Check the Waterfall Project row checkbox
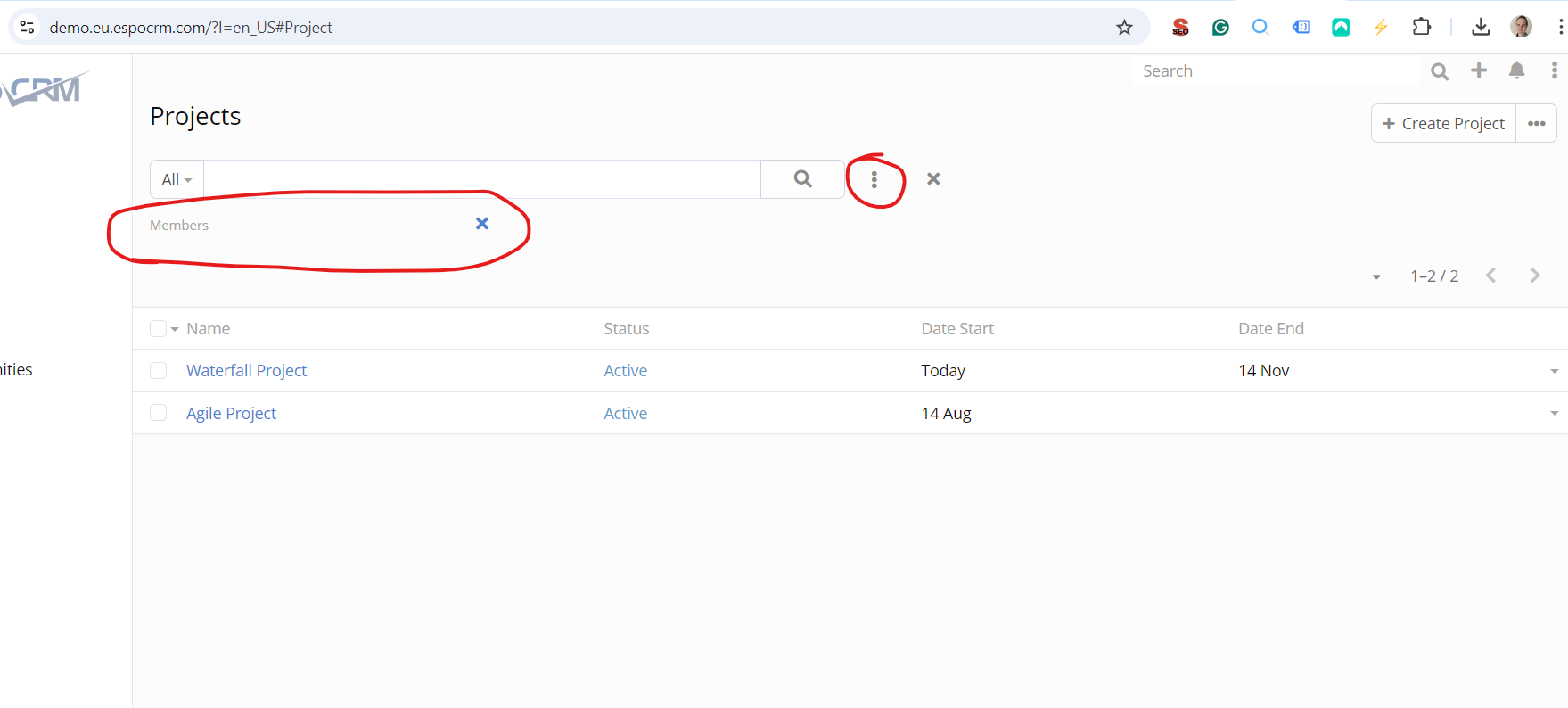Image resolution: width=1568 pixels, height=708 pixels. click(x=158, y=371)
